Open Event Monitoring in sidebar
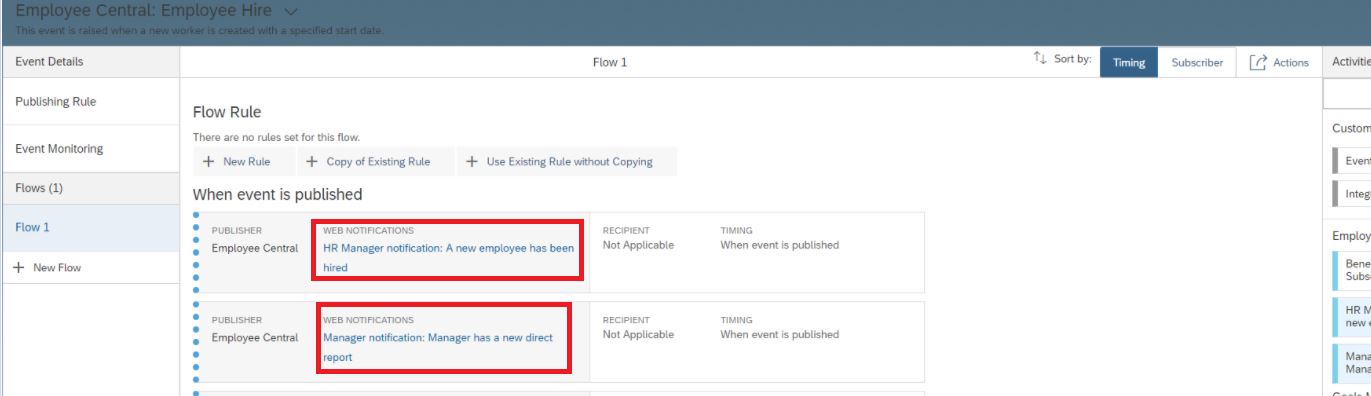Image resolution: width=1371 pixels, height=396 pixels. coord(90,149)
